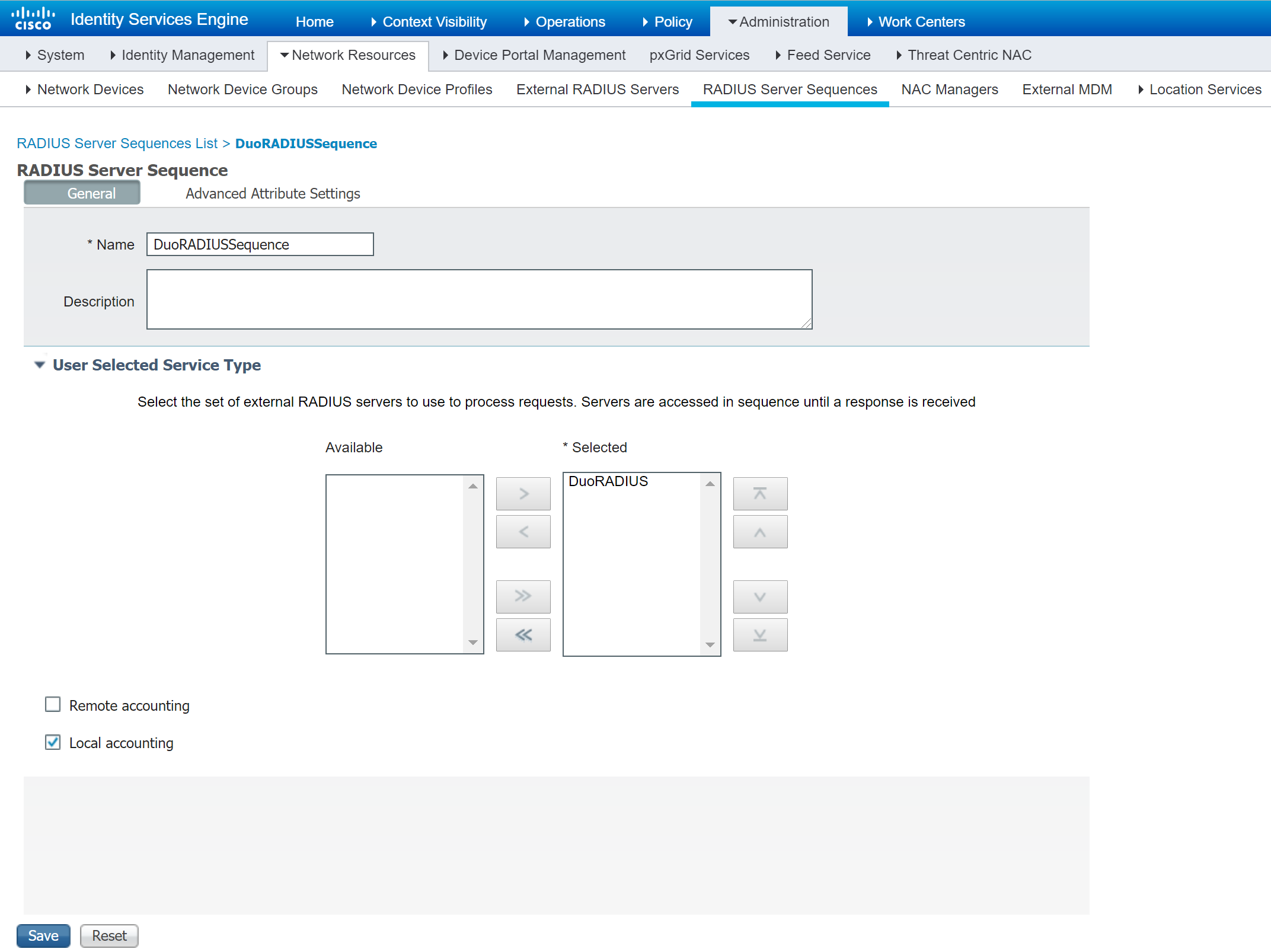This screenshot has height=952, width=1271.
Task: Save the DuoRADIUSSequence configuration
Action: click(44, 935)
